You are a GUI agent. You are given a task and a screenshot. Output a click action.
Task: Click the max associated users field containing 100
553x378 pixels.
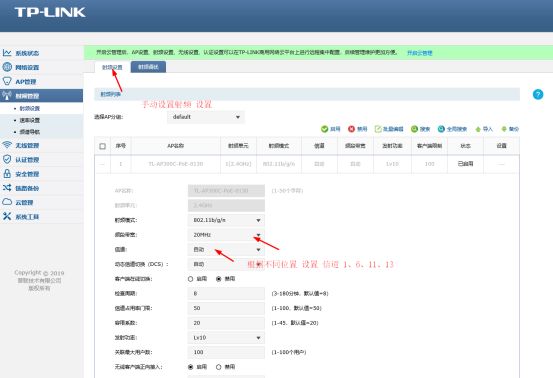tap(226, 352)
